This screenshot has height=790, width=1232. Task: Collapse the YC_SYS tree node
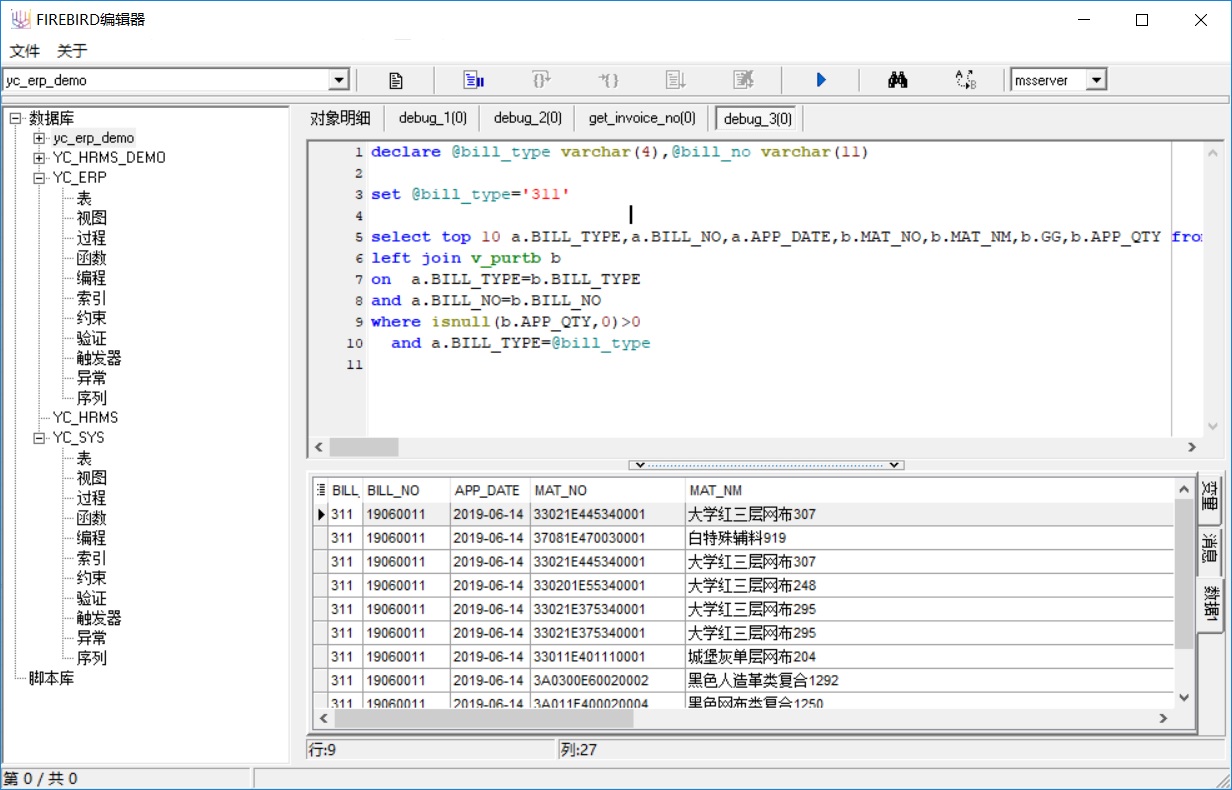tap(39, 438)
